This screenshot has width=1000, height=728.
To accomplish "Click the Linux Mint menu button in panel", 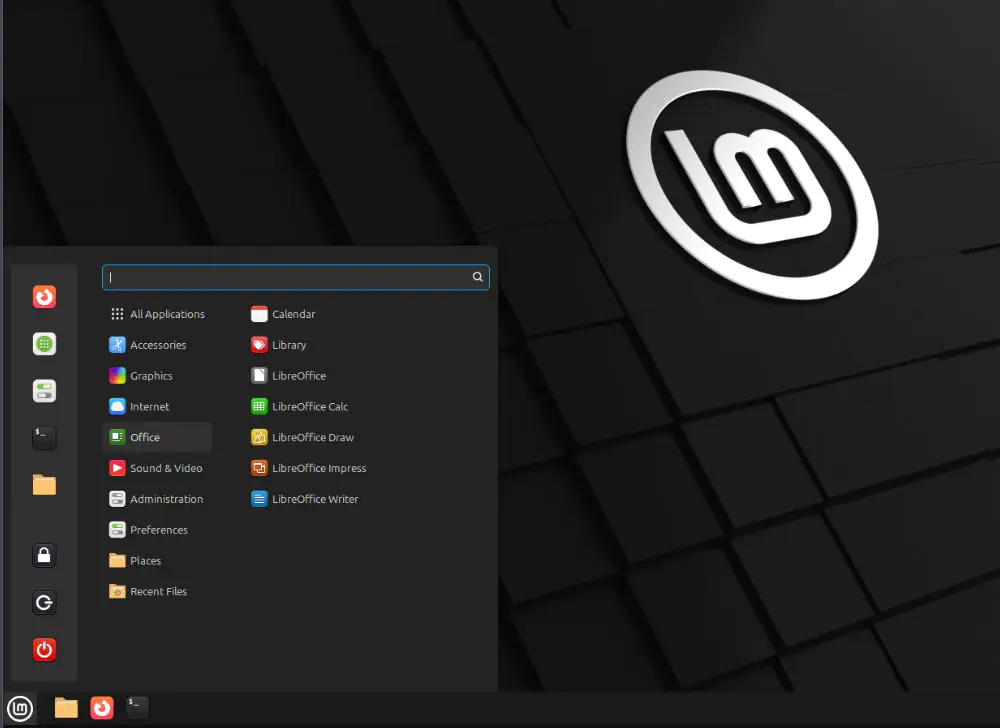I will 19,708.
